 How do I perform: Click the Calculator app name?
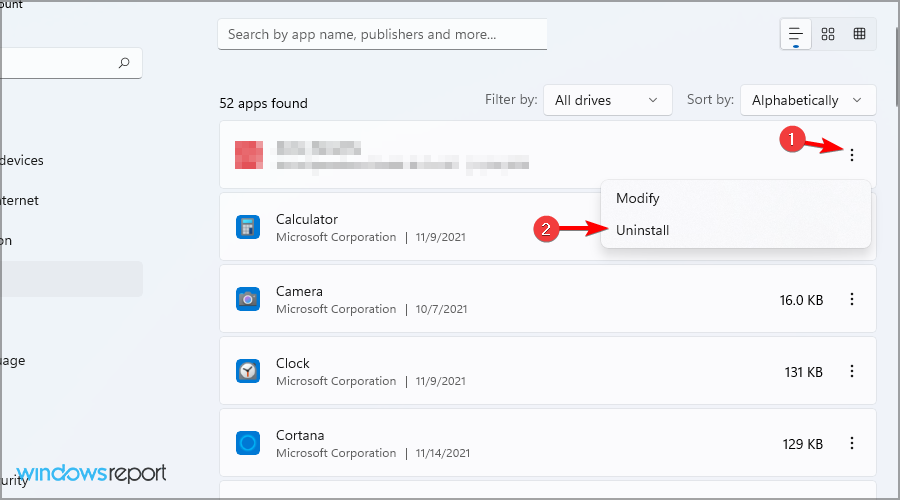coord(307,219)
